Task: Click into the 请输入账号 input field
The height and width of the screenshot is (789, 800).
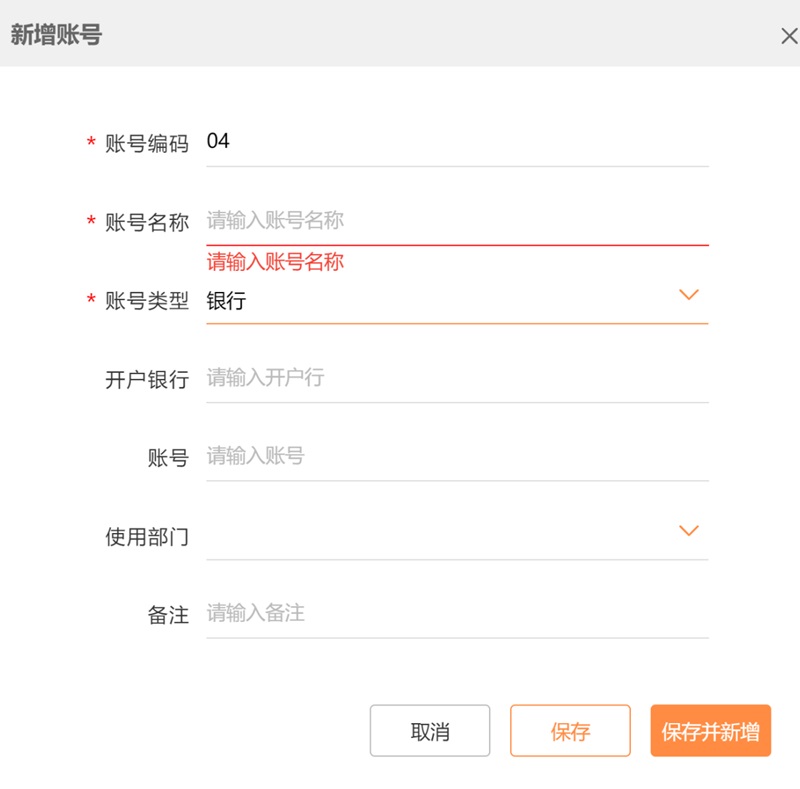Action: 456,457
